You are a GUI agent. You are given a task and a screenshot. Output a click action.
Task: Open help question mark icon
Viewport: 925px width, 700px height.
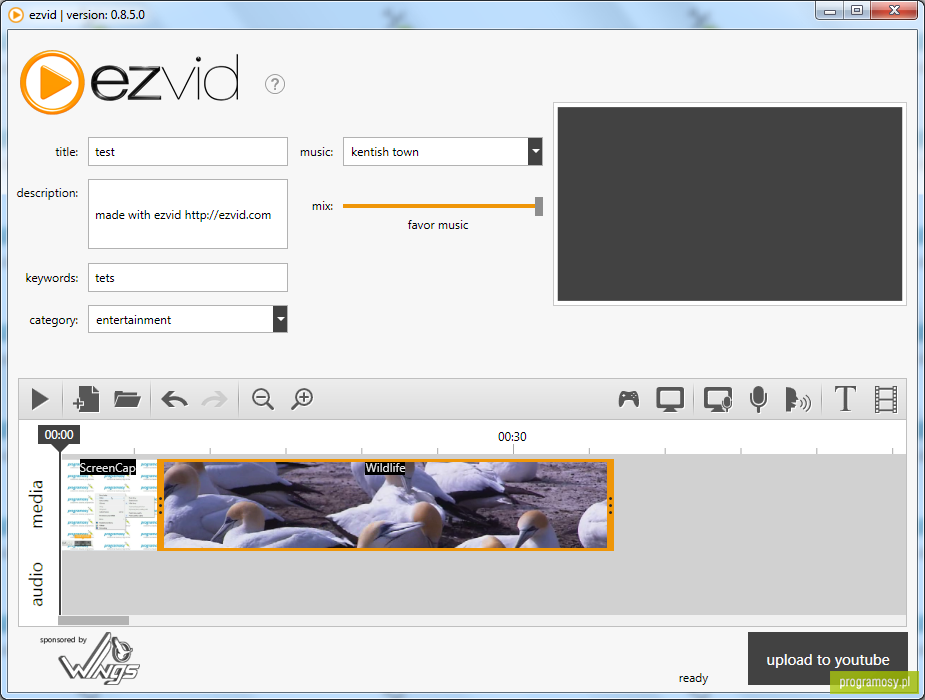275,84
